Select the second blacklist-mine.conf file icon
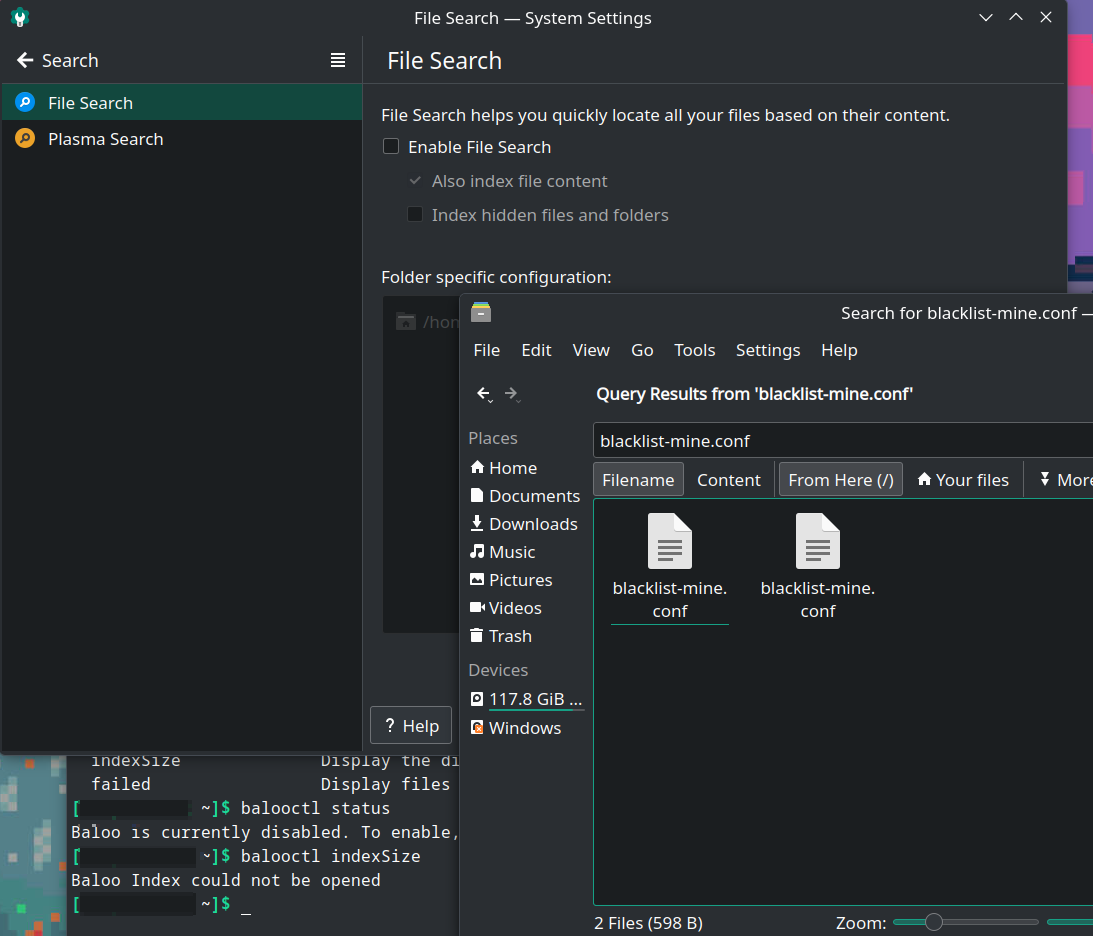 818,541
